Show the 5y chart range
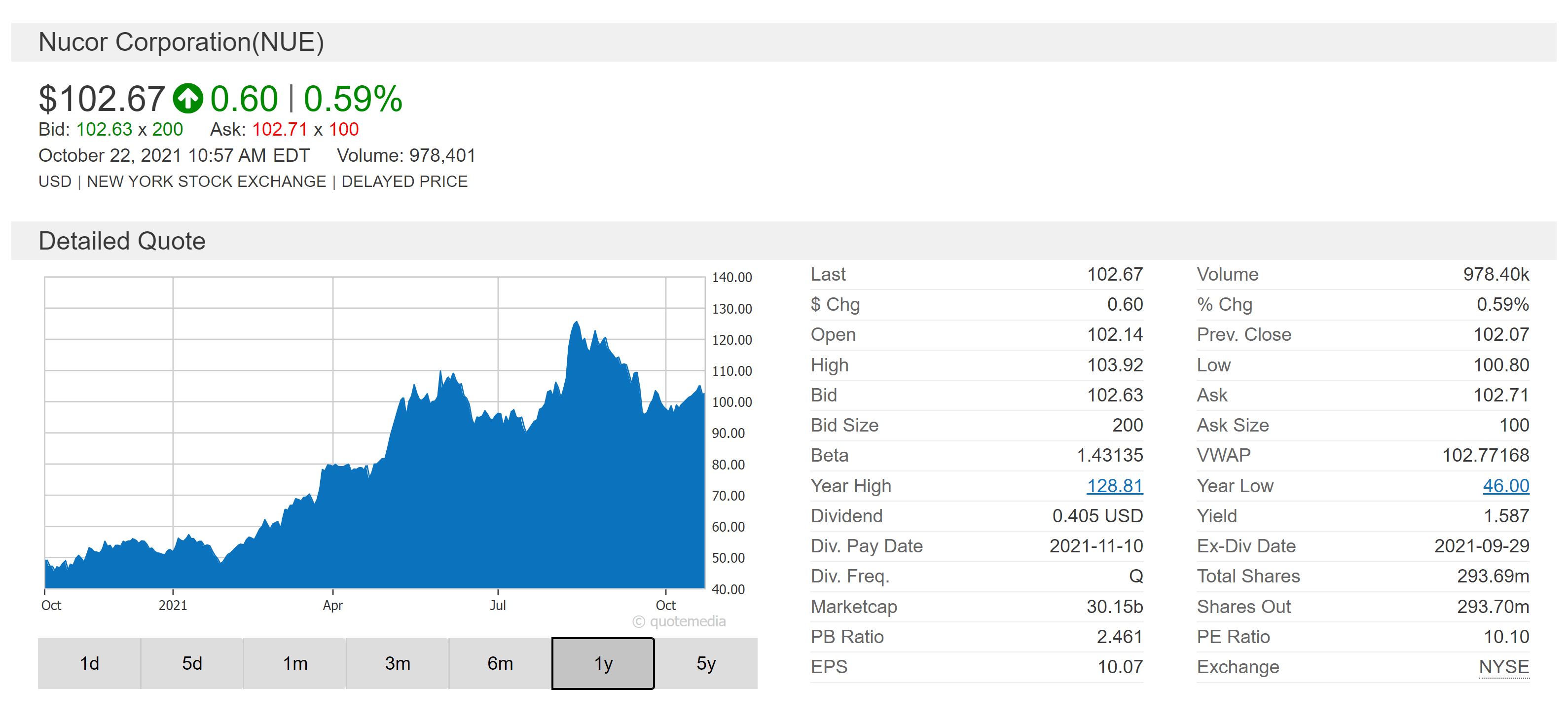This screenshot has height=723, width=1568. point(705,663)
